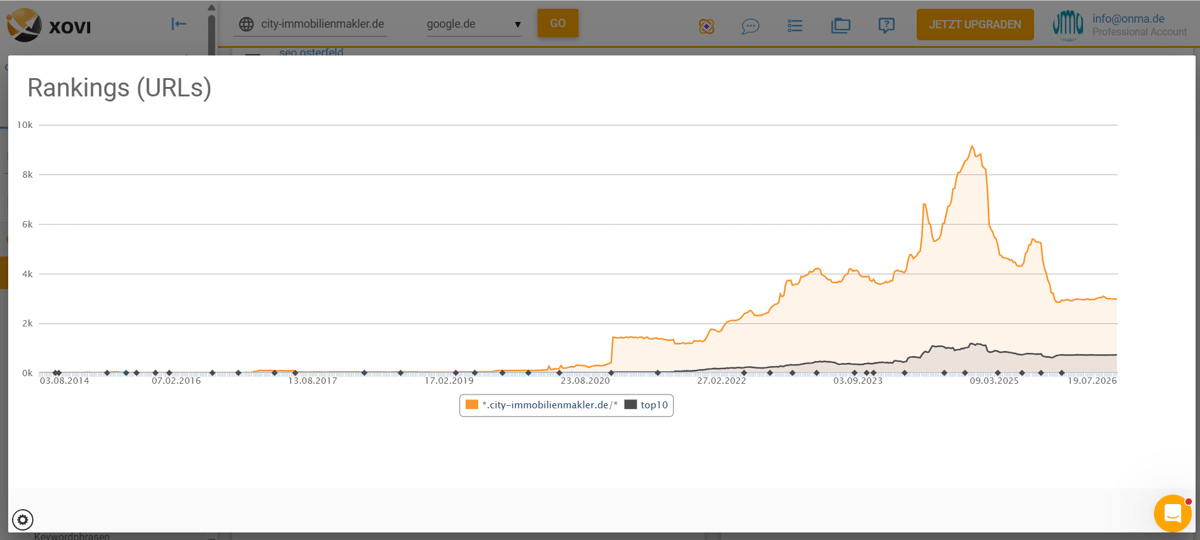
Task: Open the checklist icon in the header
Action: pos(795,26)
